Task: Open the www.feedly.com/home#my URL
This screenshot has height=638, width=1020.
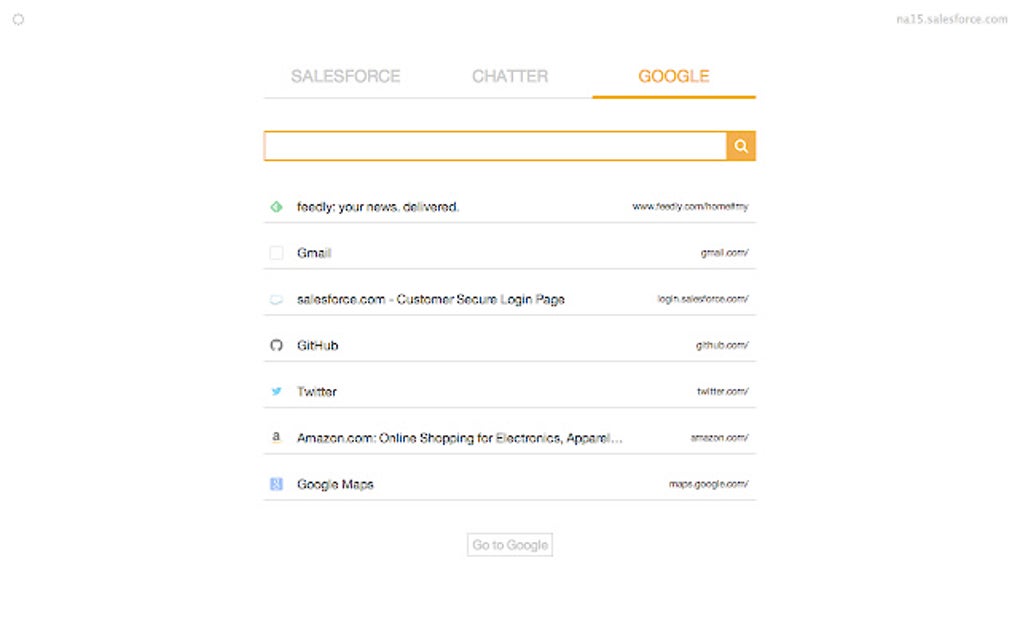Action: [690, 207]
